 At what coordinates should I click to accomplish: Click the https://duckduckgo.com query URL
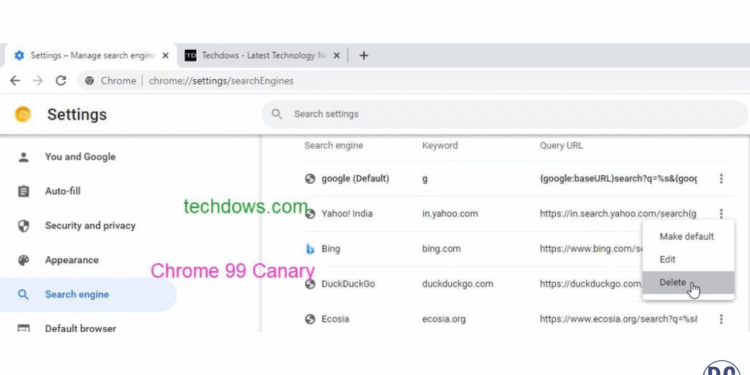click(591, 284)
